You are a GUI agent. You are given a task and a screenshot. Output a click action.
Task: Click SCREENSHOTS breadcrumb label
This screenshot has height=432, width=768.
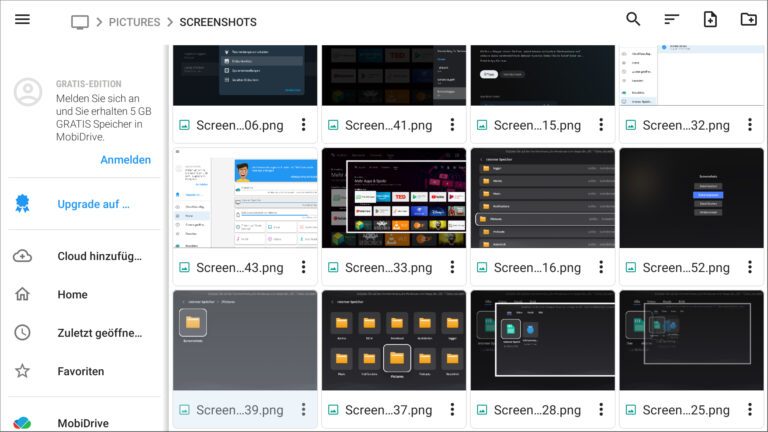pyautogui.click(x=218, y=22)
